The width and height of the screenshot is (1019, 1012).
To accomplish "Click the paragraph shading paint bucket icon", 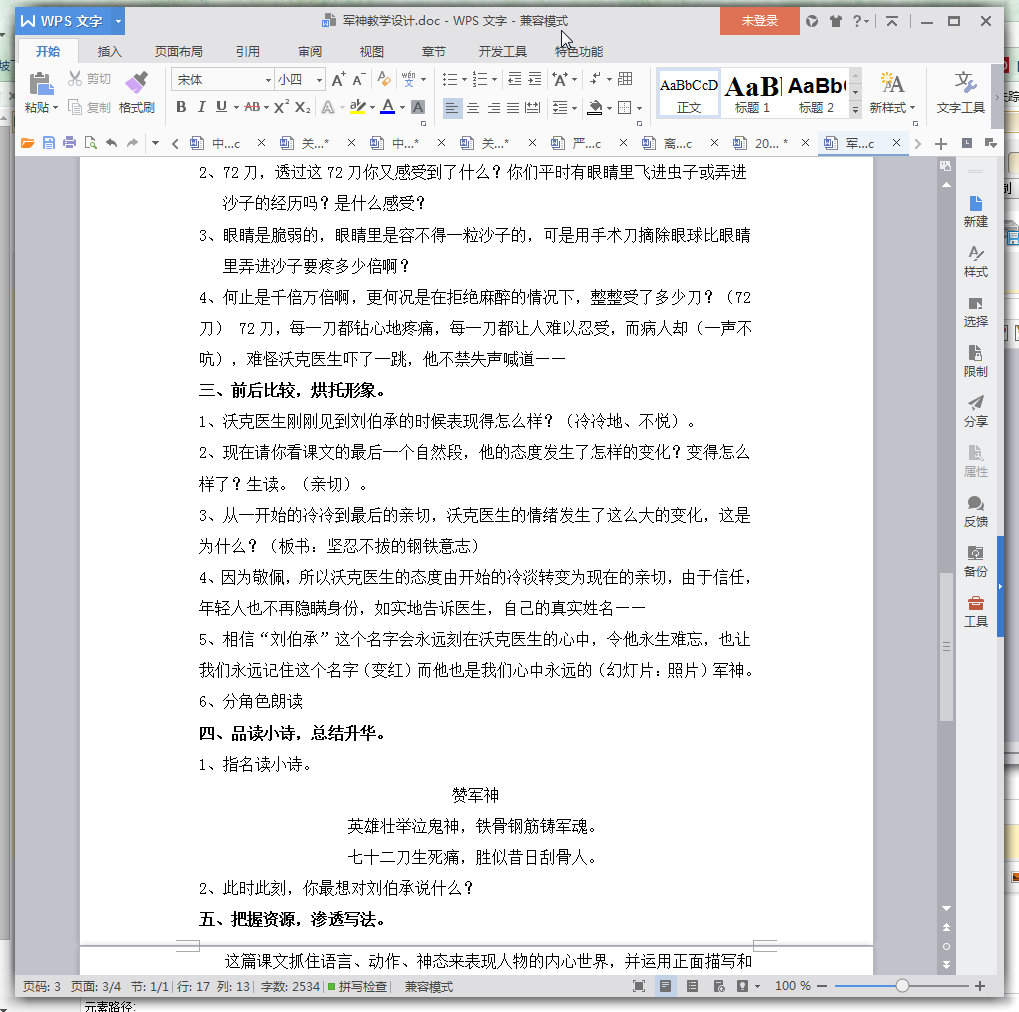I will point(595,107).
